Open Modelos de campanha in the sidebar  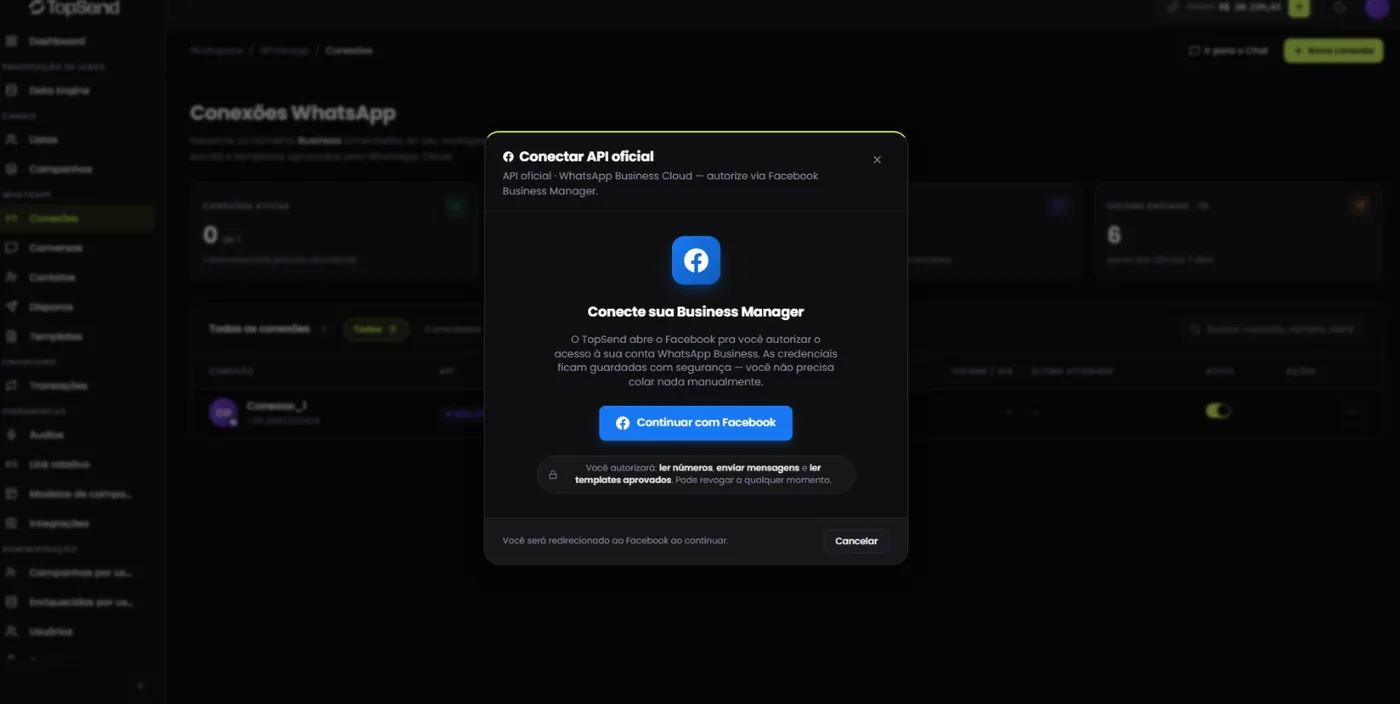click(78, 494)
